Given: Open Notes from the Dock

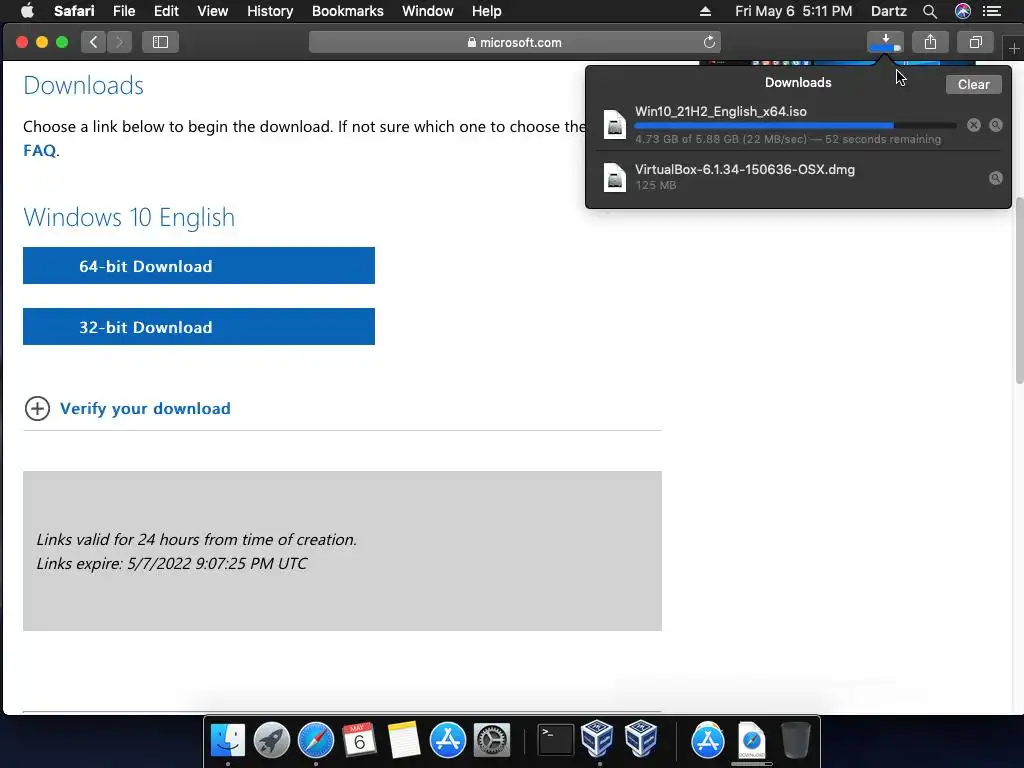Looking at the screenshot, I should (x=404, y=740).
